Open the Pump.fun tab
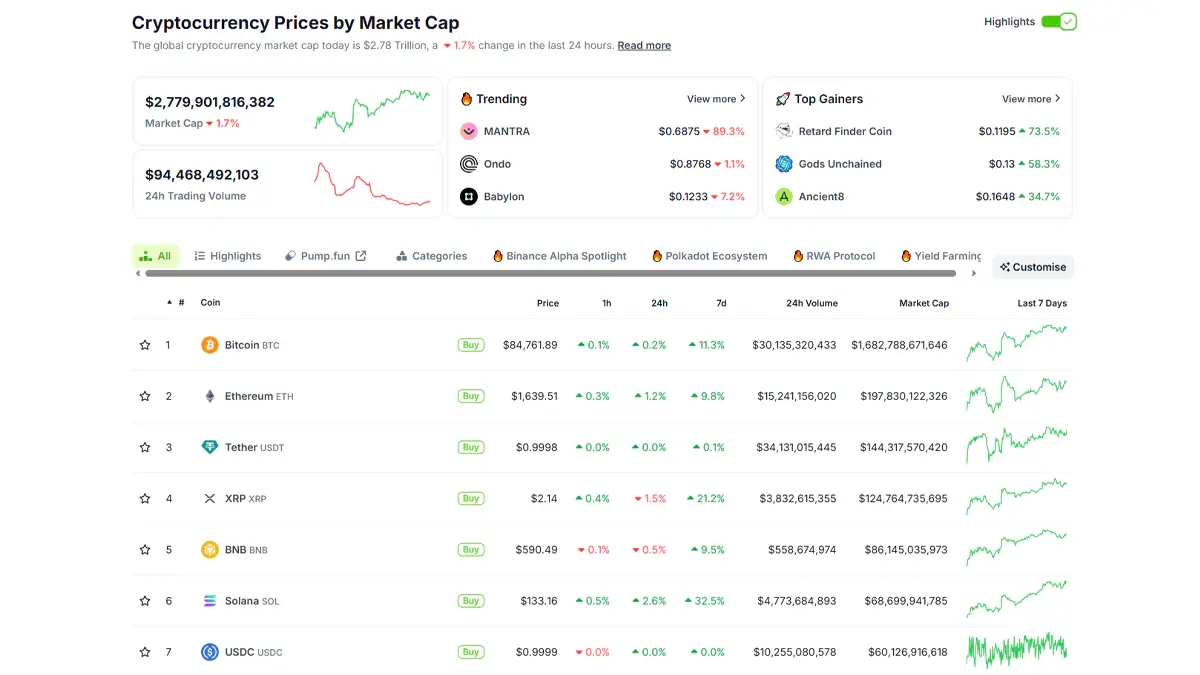Image resolution: width=1200 pixels, height=675 pixels. point(326,256)
